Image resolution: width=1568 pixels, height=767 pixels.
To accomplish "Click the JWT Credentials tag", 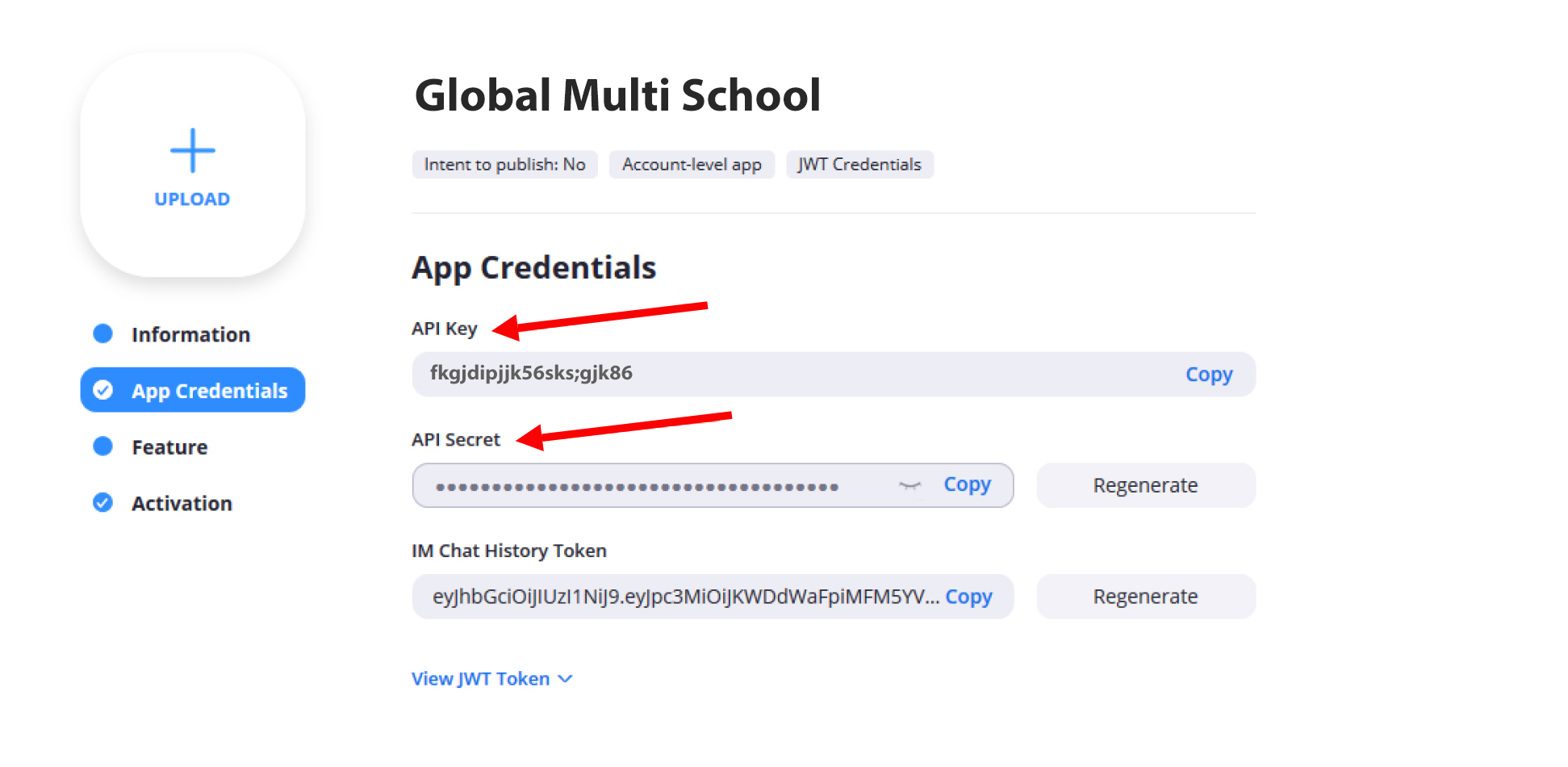I will pyautogui.click(x=859, y=165).
